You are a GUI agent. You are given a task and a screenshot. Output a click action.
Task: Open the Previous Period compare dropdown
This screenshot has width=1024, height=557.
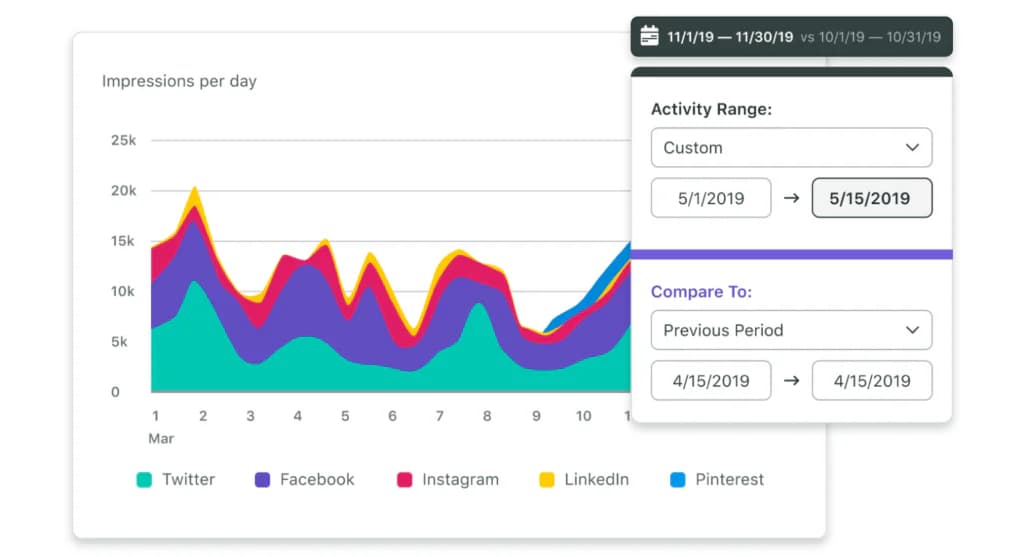[x=791, y=330]
